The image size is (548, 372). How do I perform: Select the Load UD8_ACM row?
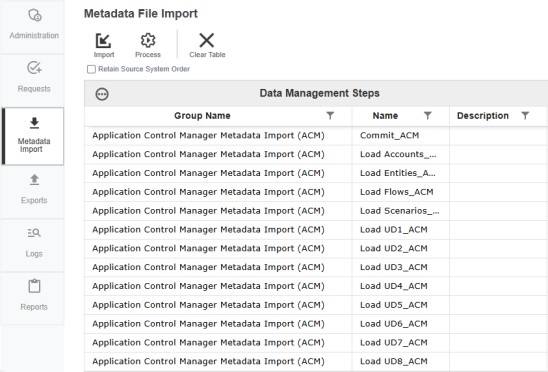tap(316, 361)
